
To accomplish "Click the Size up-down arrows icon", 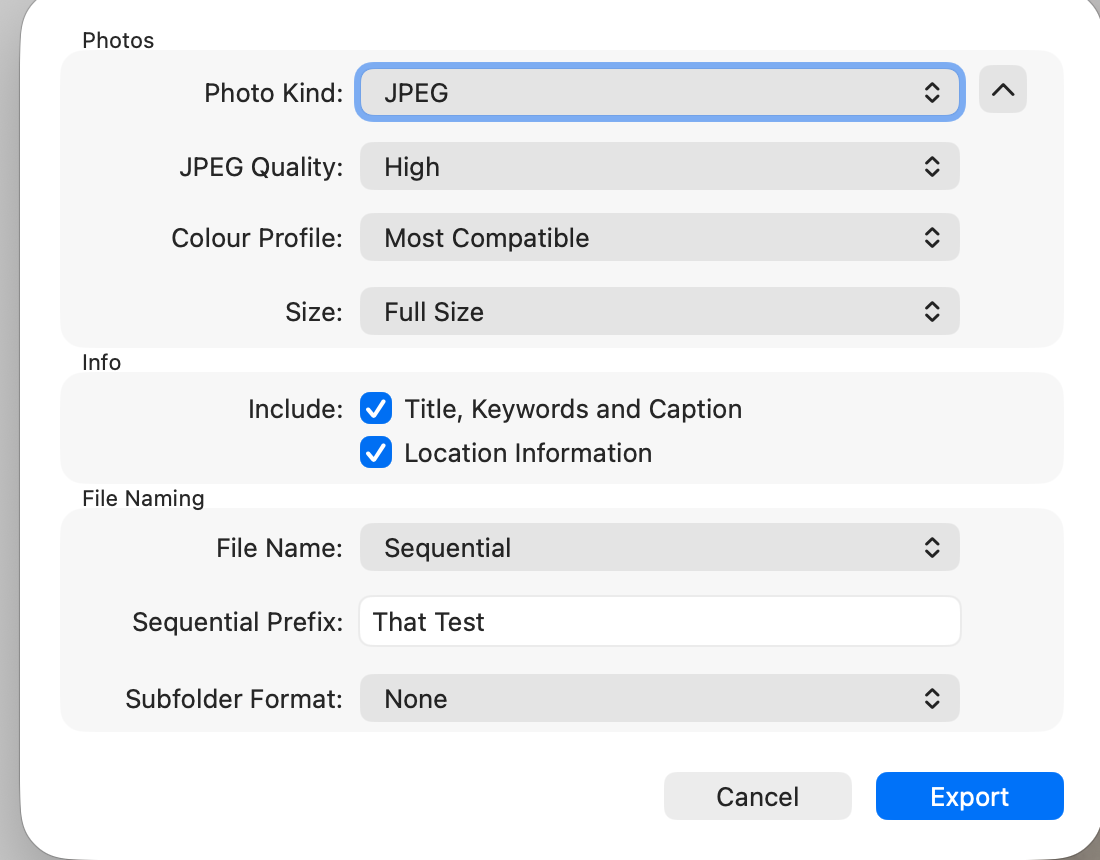I will pyautogui.click(x=932, y=312).
